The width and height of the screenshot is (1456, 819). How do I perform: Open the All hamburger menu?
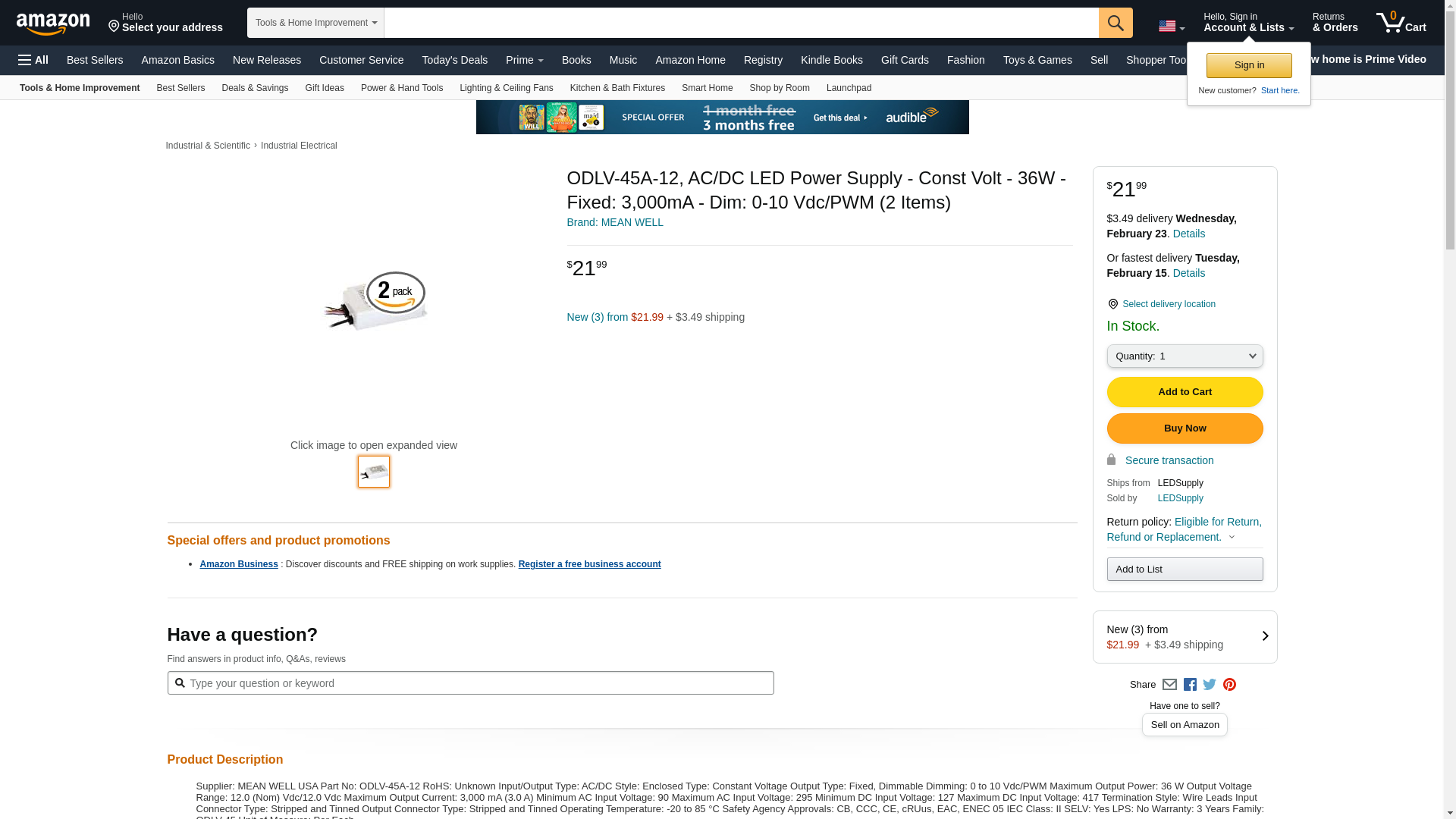(x=33, y=60)
